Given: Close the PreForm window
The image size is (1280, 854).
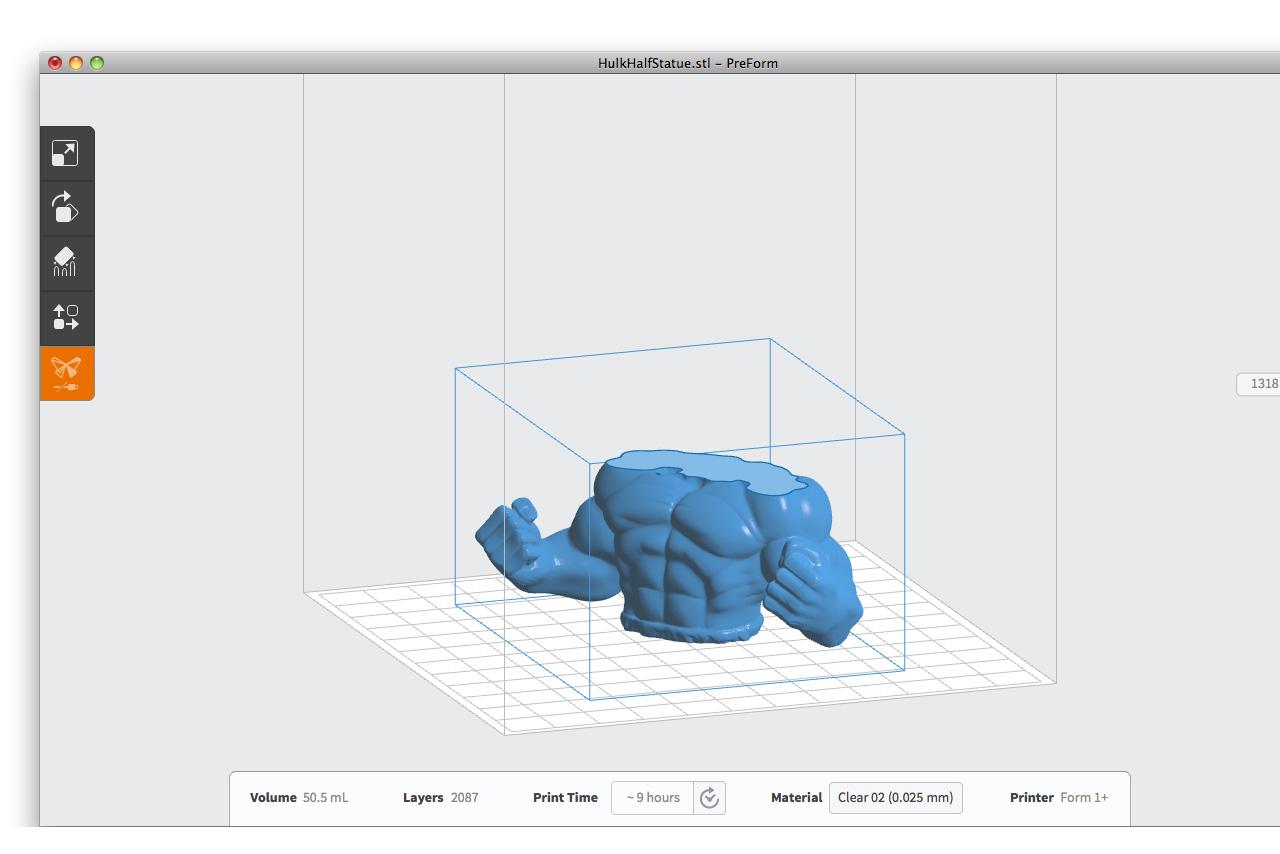Looking at the screenshot, I should click(x=55, y=63).
